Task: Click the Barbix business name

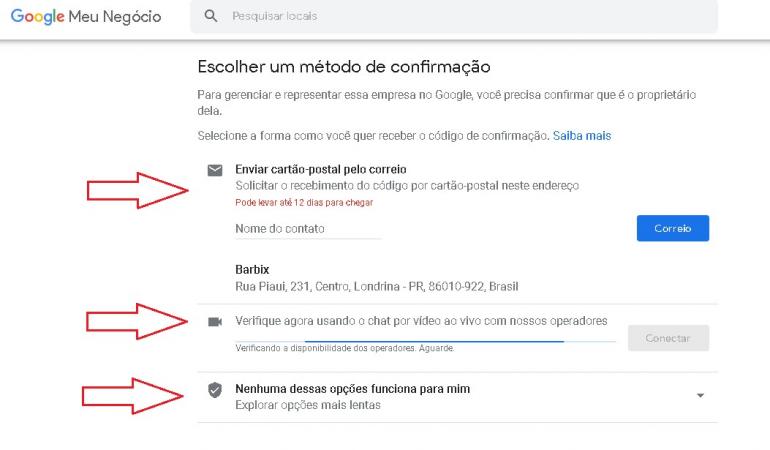Action: (252, 269)
